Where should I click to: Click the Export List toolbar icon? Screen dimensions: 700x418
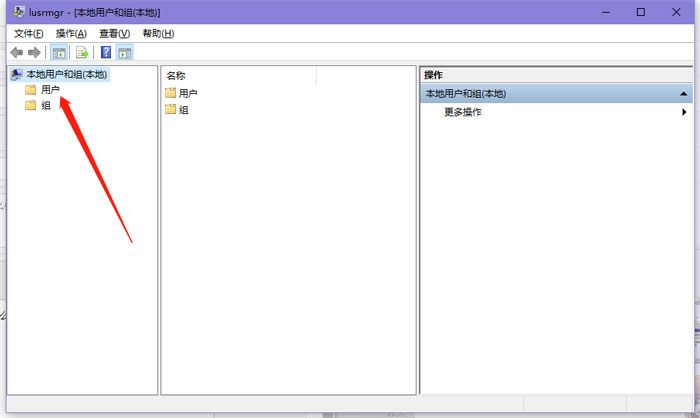tap(82, 53)
